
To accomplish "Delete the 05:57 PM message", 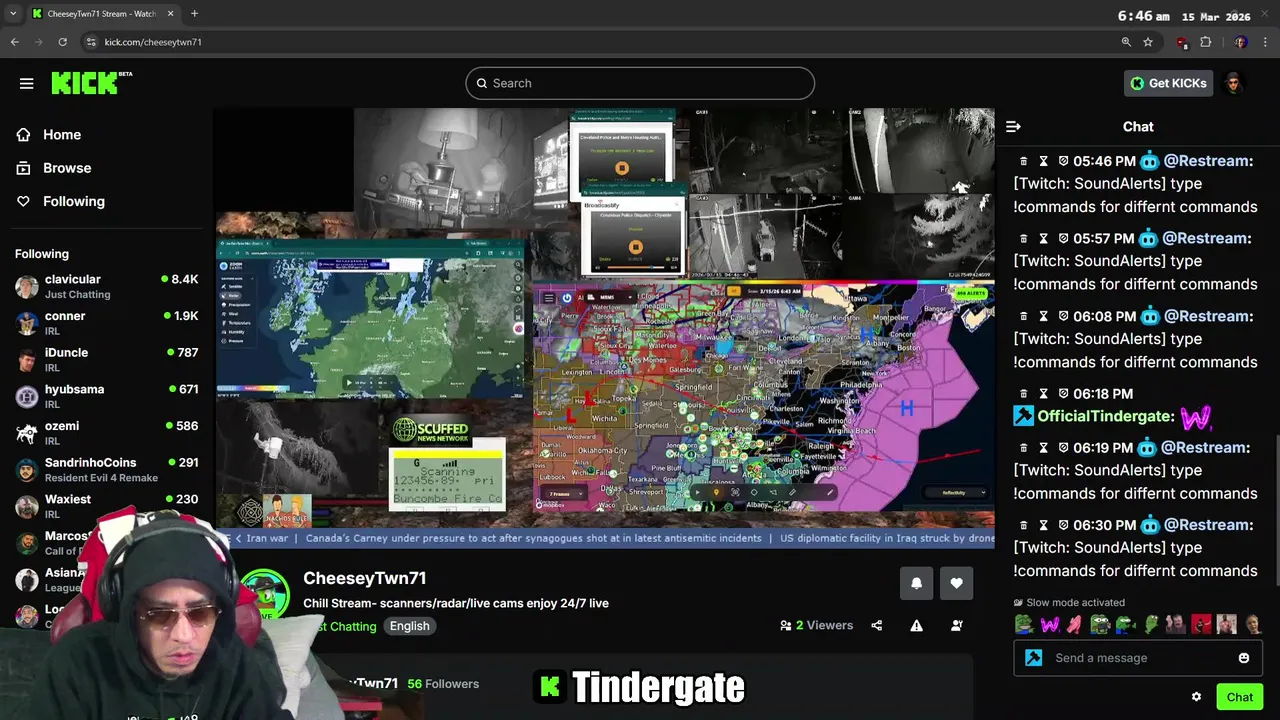I will pos(1023,239).
